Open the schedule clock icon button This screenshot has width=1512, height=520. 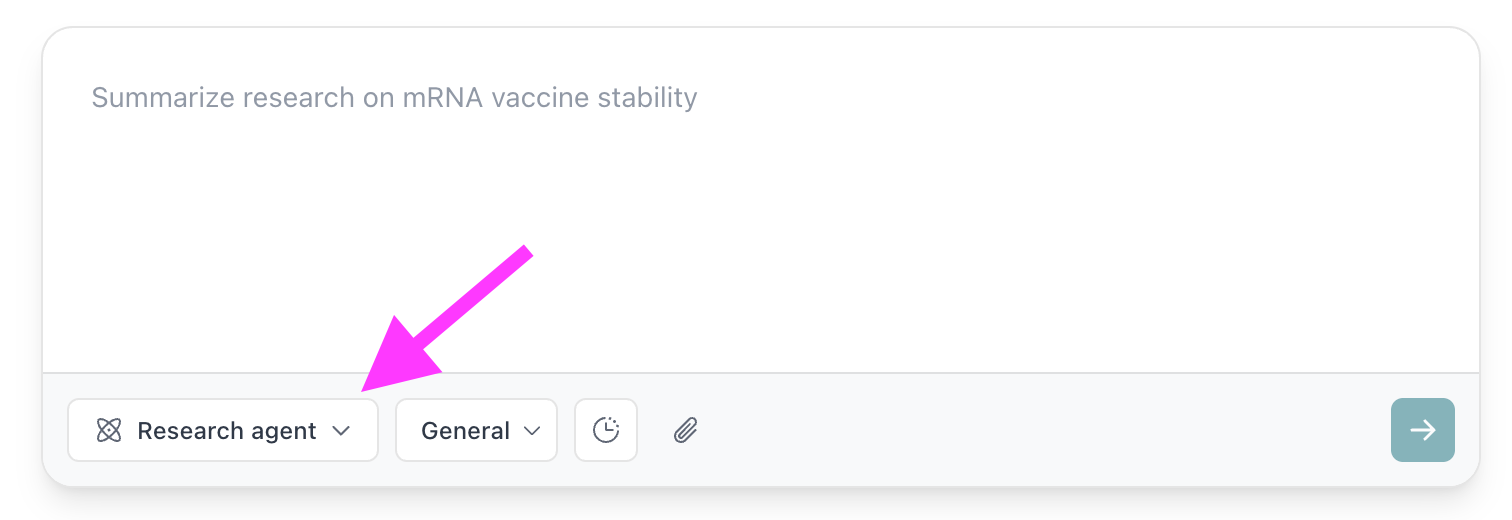(x=606, y=431)
